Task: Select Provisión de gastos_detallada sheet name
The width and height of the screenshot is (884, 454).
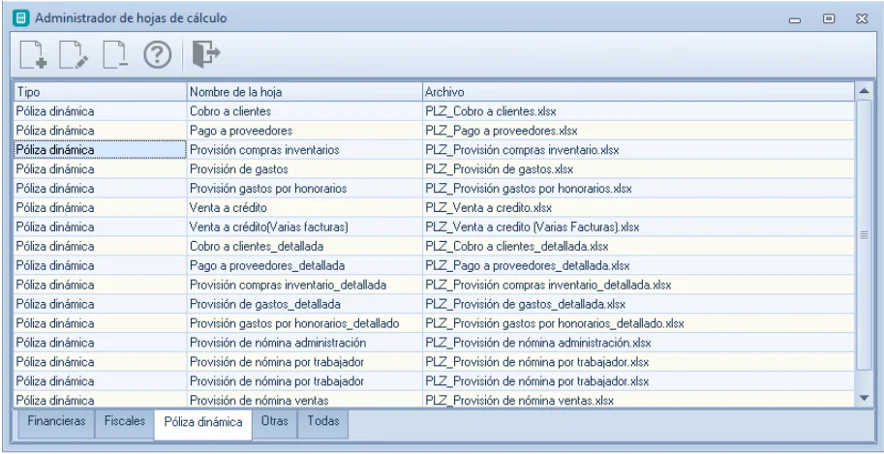Action: click(x=265, y=304)
